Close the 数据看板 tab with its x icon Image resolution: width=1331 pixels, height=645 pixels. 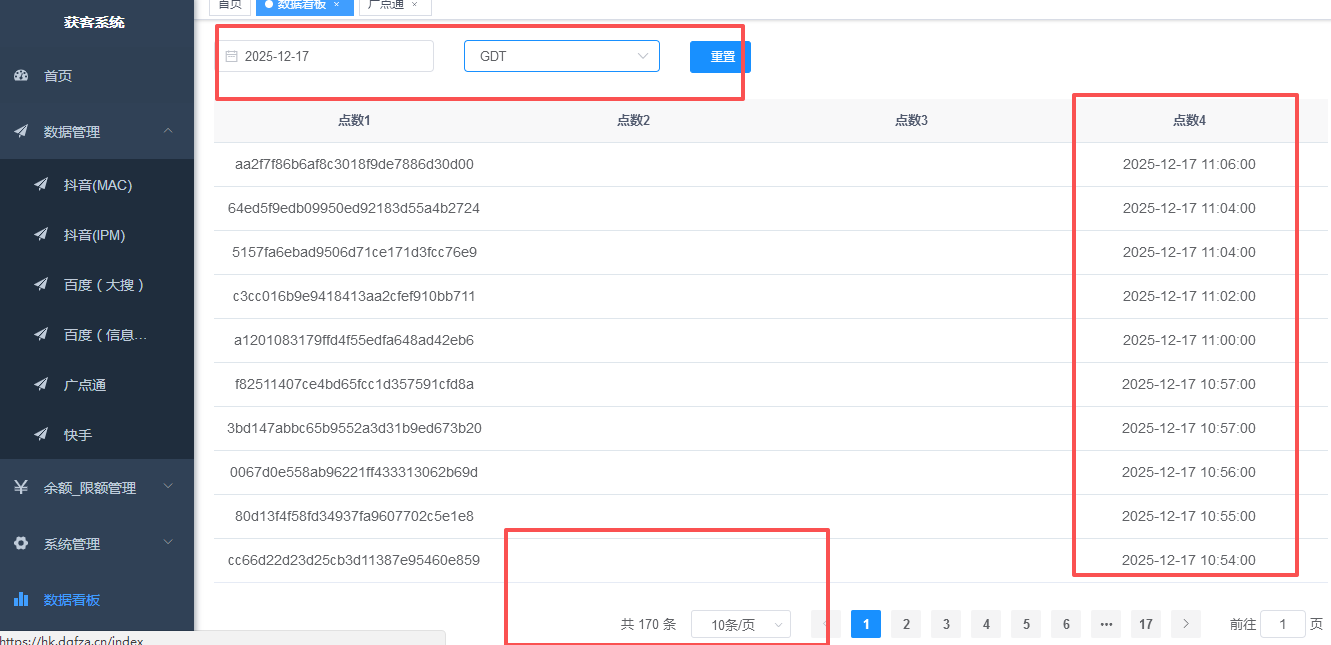point(337,5)
